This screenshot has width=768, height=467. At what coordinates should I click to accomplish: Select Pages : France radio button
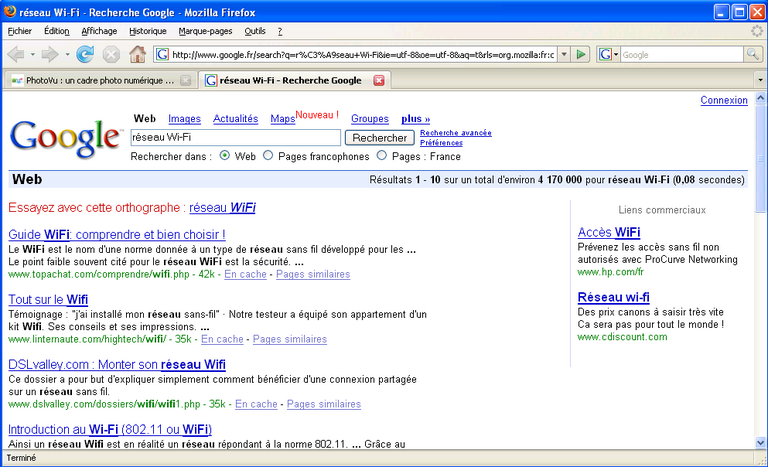pos(382,155)
